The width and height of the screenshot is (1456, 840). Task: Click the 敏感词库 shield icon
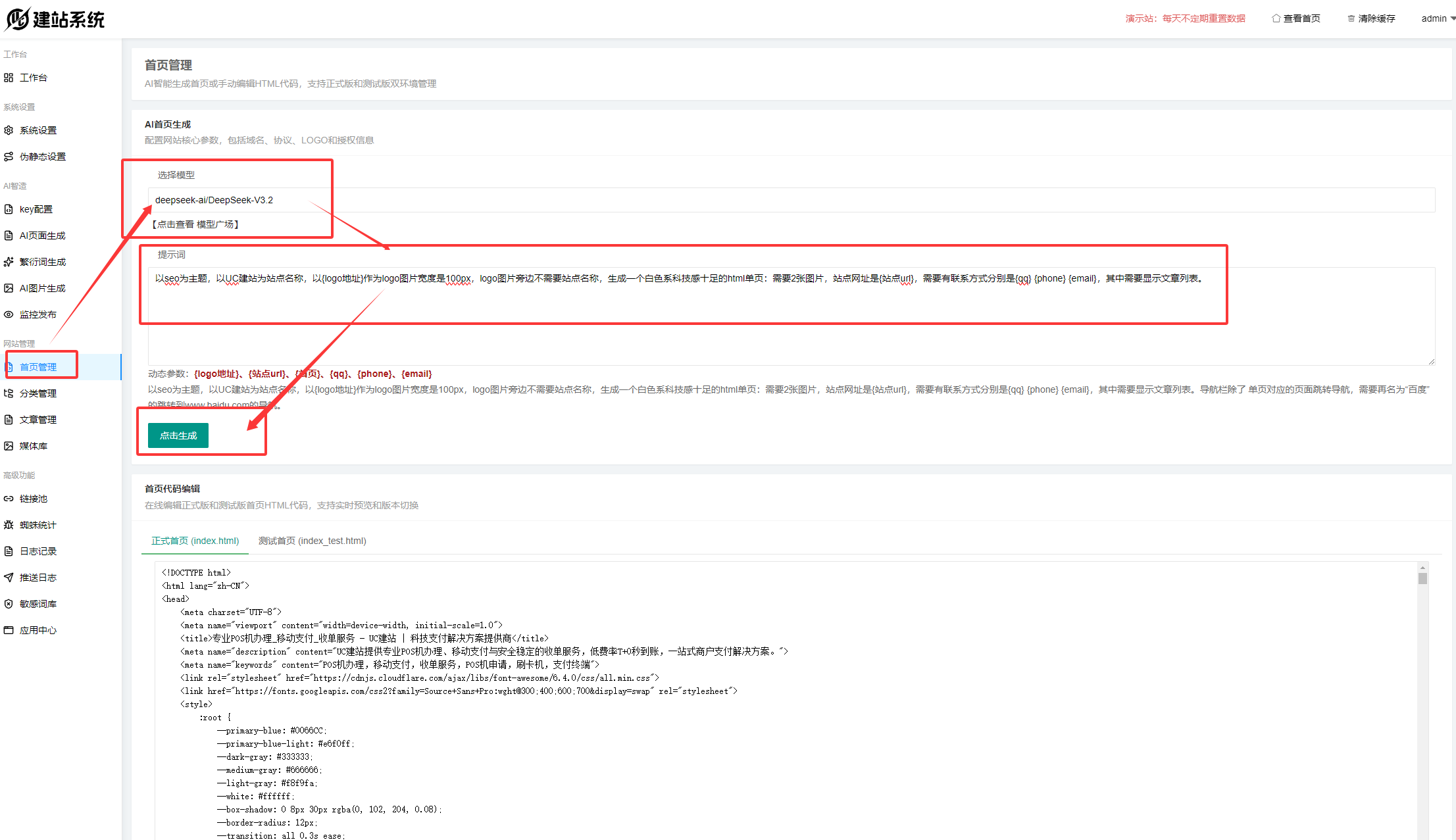[x=9, y=604]
